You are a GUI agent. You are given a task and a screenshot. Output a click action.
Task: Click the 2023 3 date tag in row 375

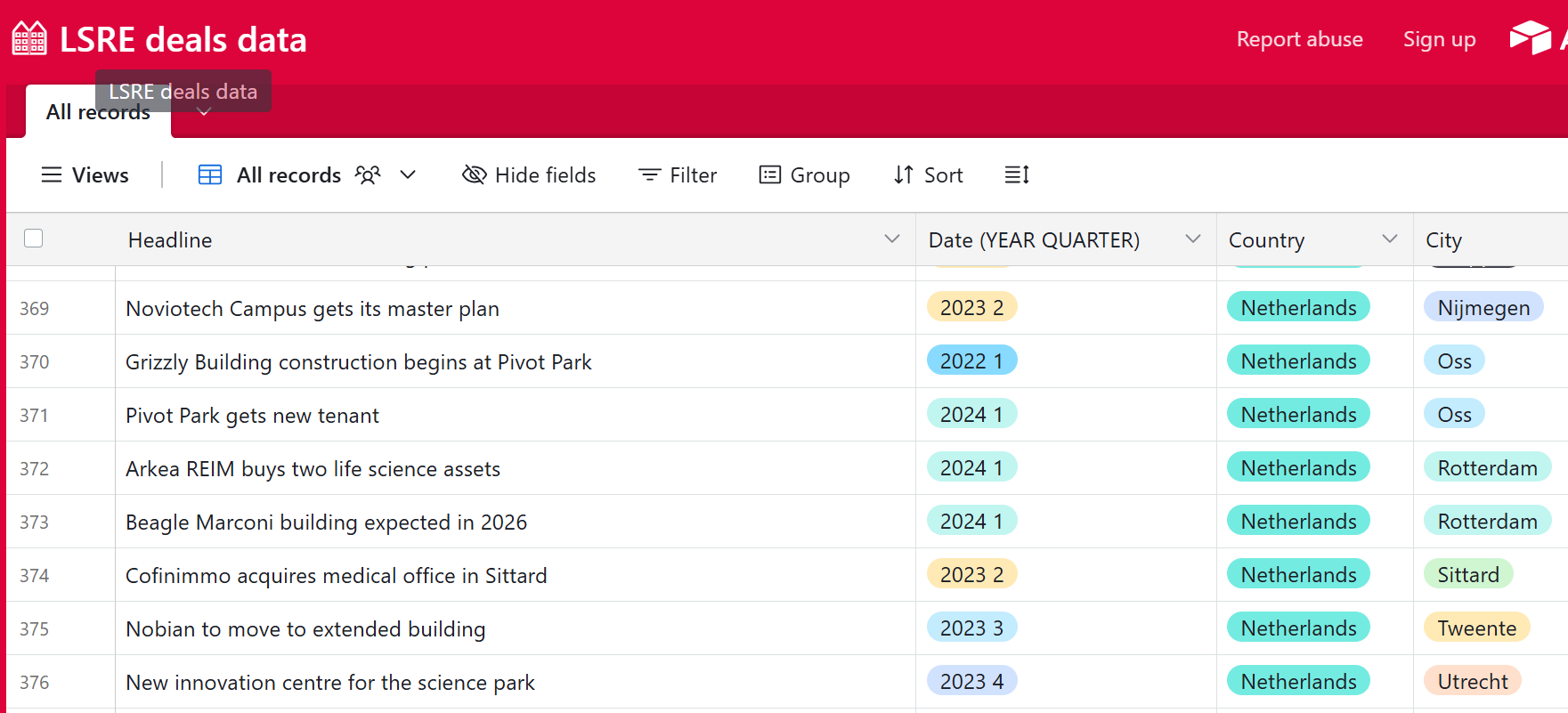(x=971, y=628)
